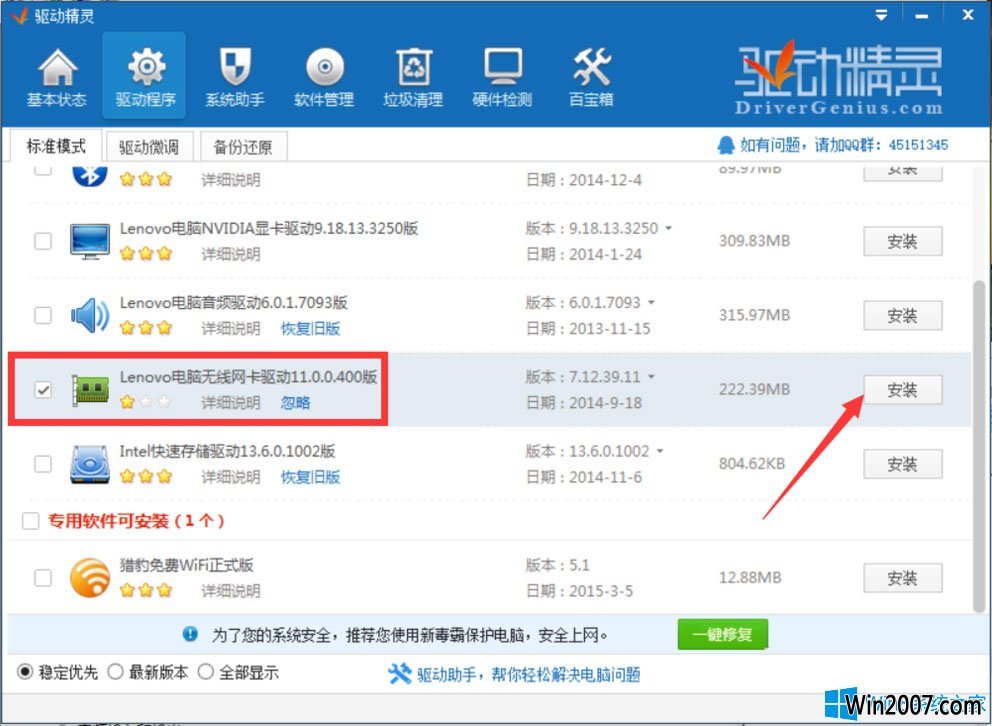
Task: Click the star rating of Intel storage driver
Action: pyautogui.click(x=146, y=476)
